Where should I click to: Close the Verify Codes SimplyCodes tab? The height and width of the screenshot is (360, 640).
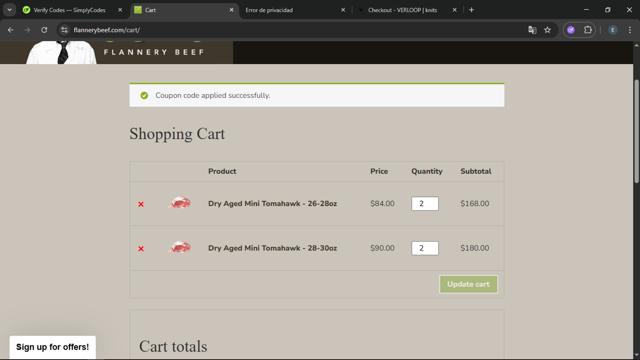pyautogui.click(x=120, y=10)
